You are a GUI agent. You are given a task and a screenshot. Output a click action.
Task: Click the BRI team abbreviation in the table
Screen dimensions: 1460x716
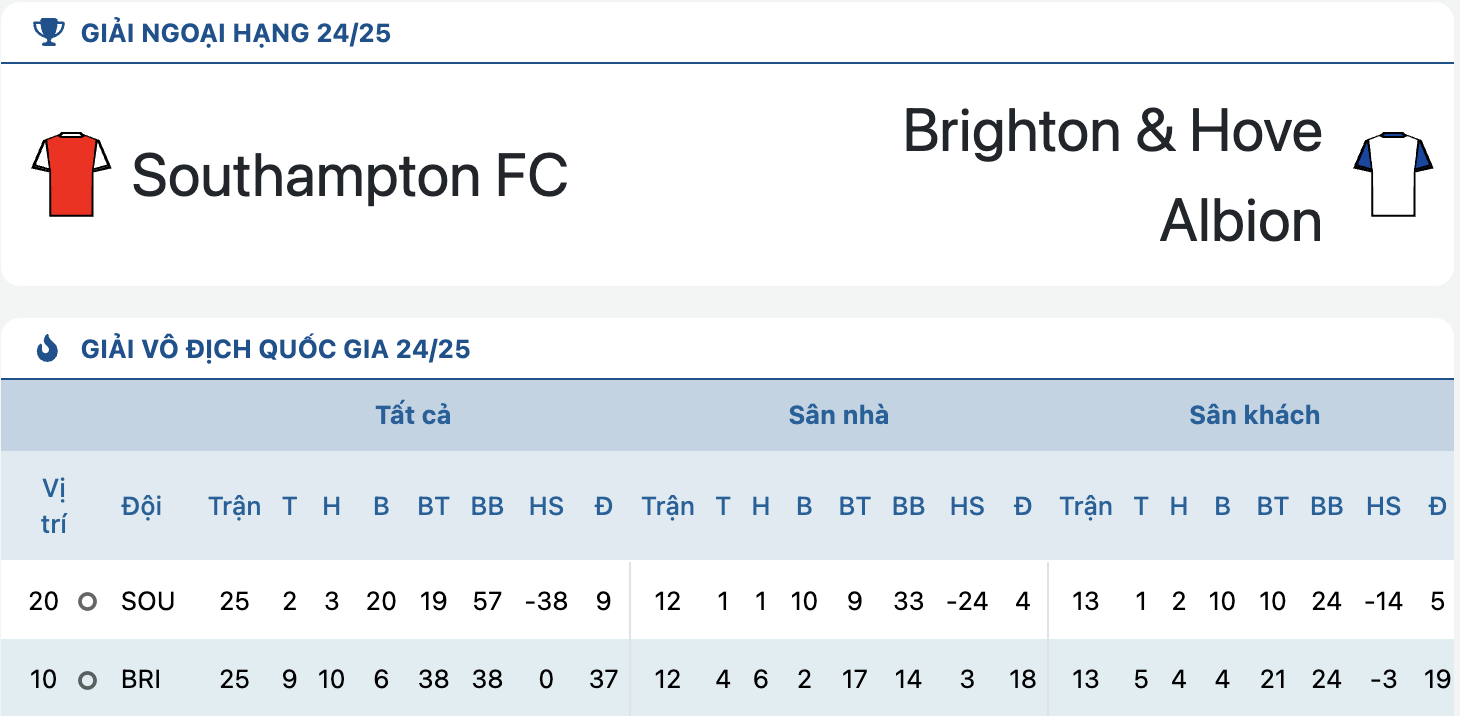[141, 680]
